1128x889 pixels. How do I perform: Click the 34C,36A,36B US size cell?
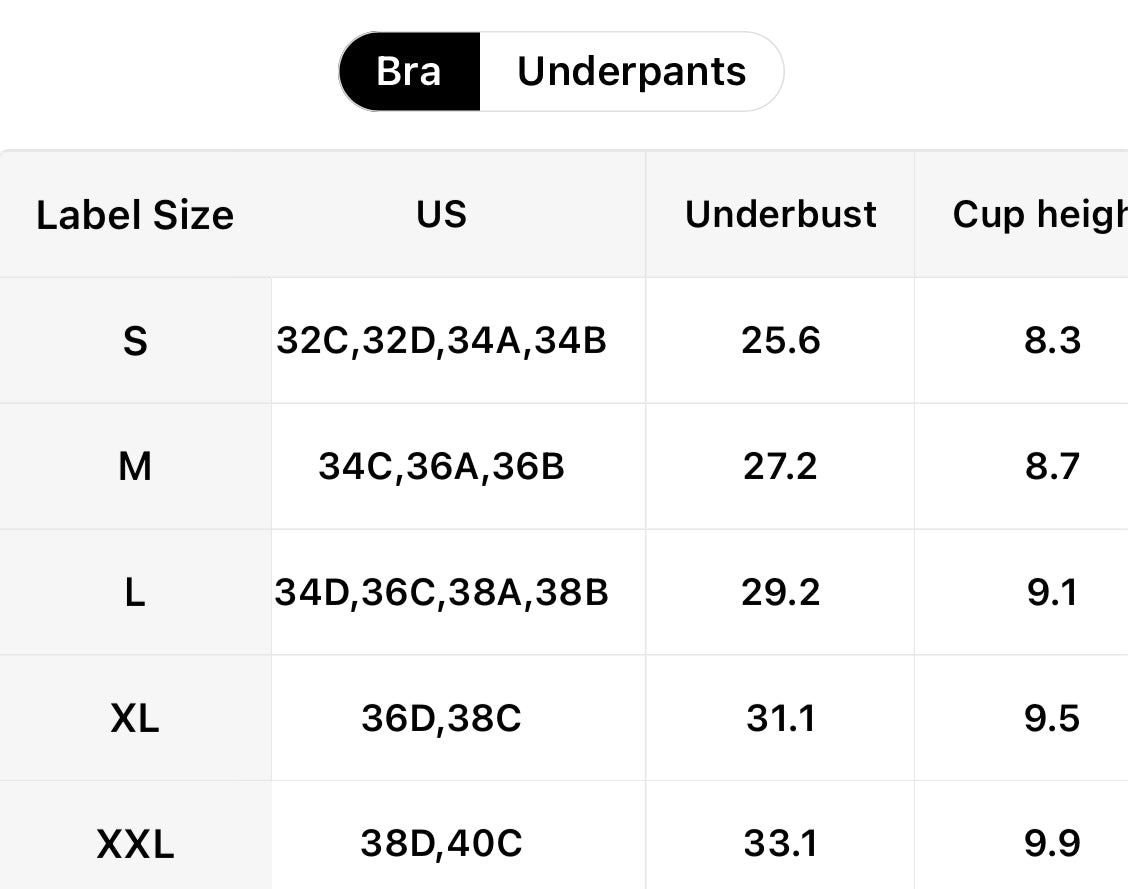click(x=441, y=466)
